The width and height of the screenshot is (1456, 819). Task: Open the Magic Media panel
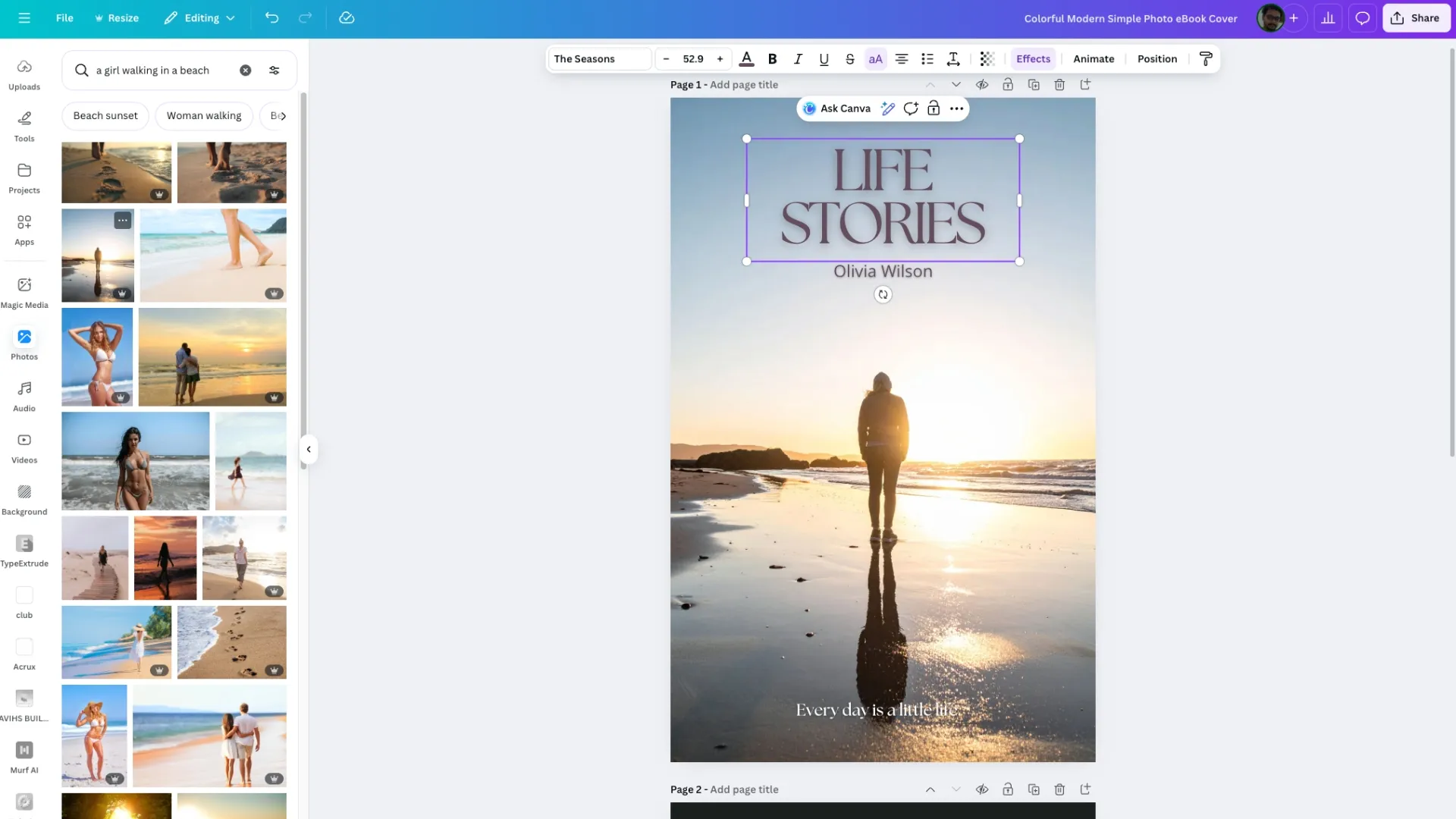[24, 292]
